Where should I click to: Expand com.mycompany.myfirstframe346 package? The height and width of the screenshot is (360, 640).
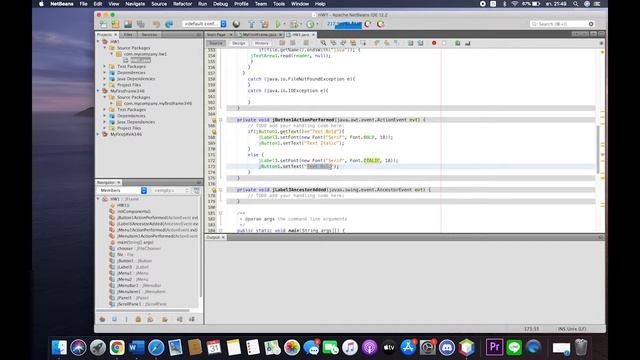pos(111,103)
